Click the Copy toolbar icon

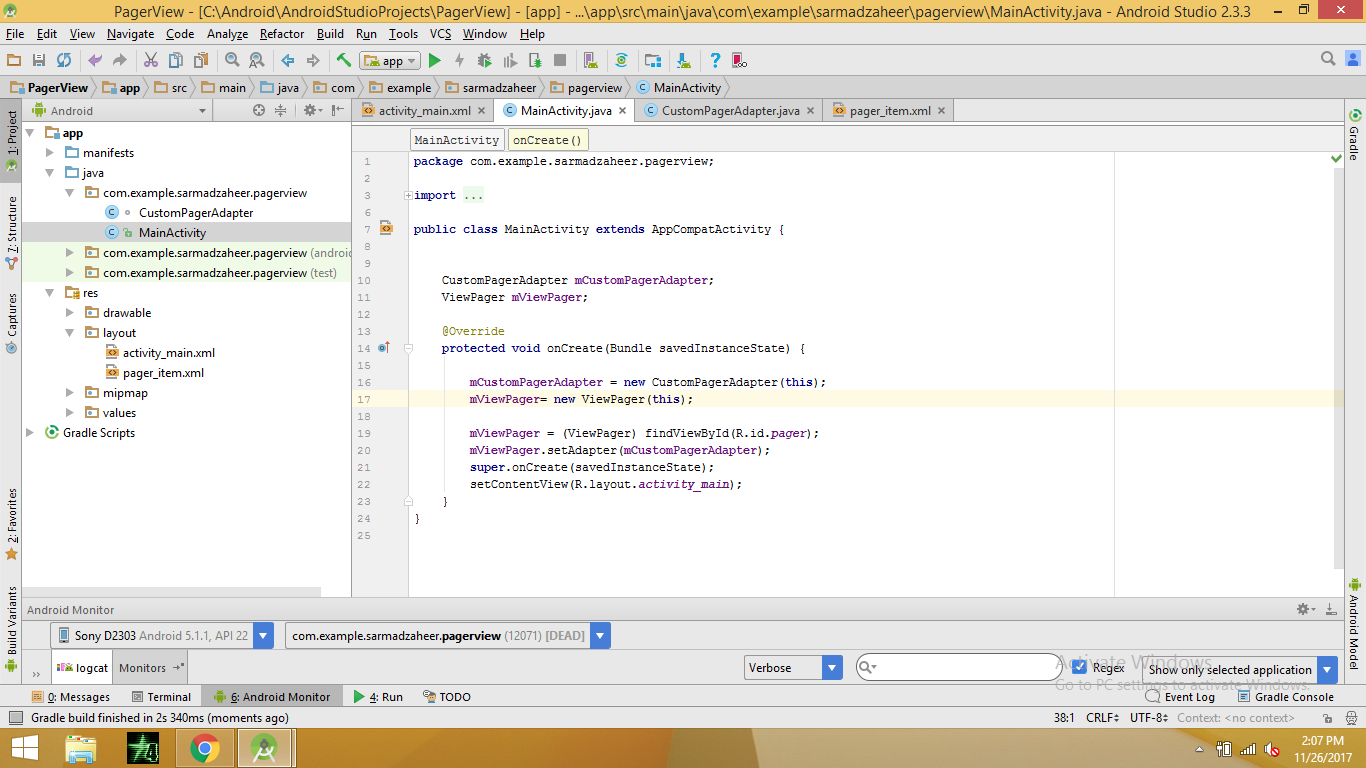(176, 61)
